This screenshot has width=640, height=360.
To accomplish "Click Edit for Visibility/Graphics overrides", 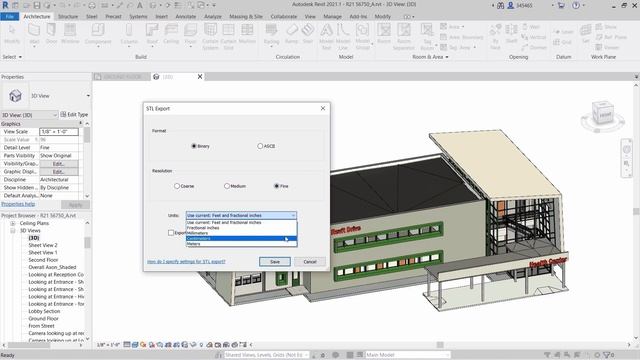I will pyautogui.click(x=59, y=164).
